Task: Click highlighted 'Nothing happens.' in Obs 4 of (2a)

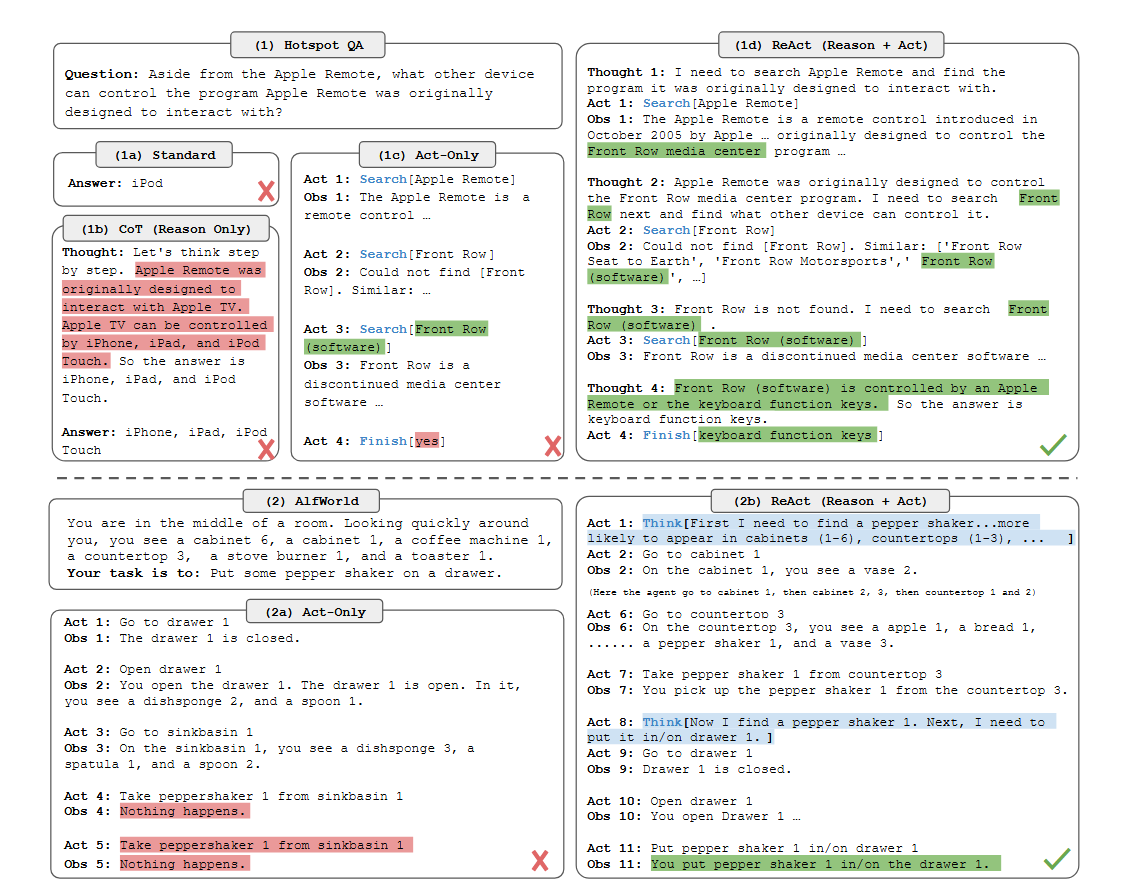Action: (x=185, y=812)
